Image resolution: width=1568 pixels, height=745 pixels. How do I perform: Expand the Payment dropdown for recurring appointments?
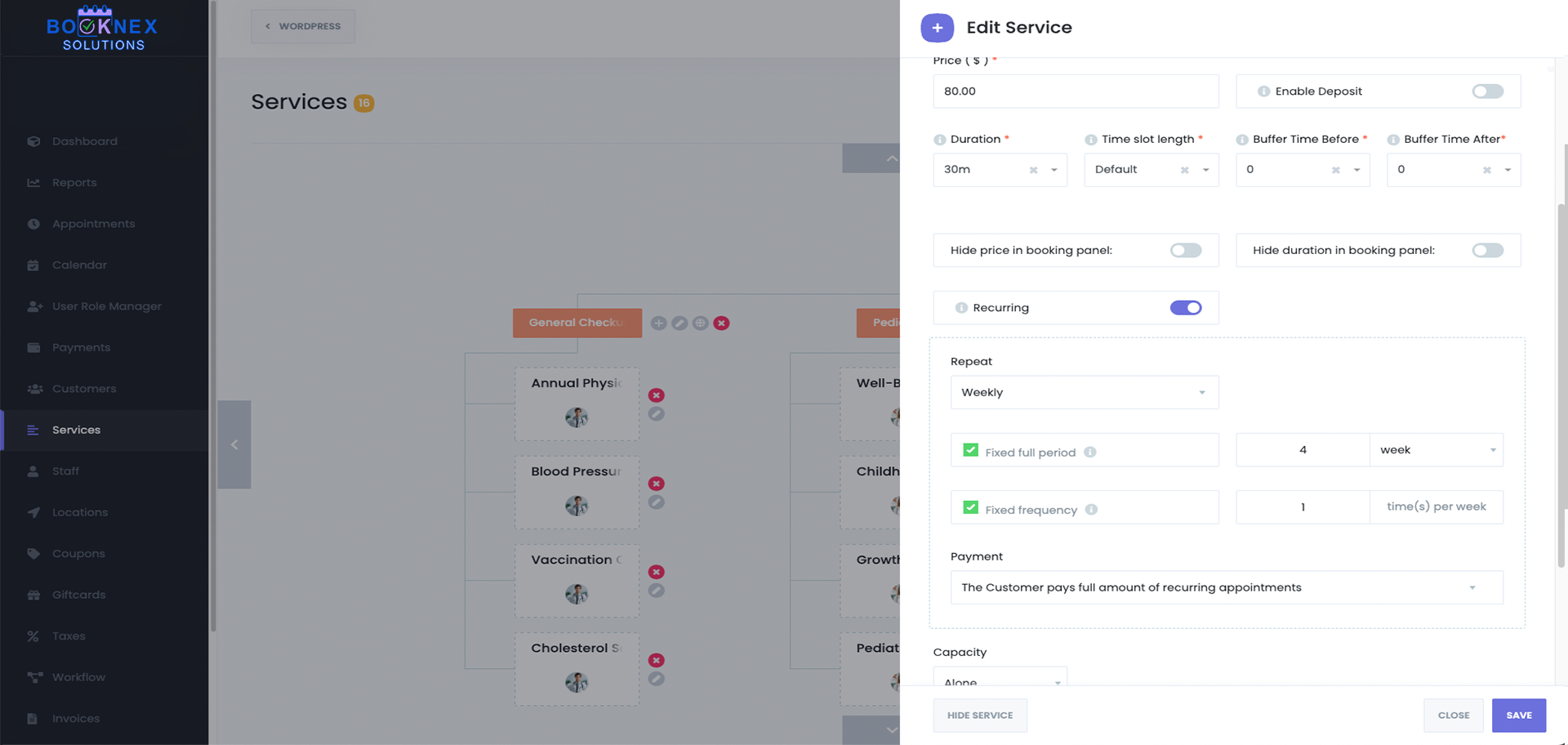coord(1226,588)
